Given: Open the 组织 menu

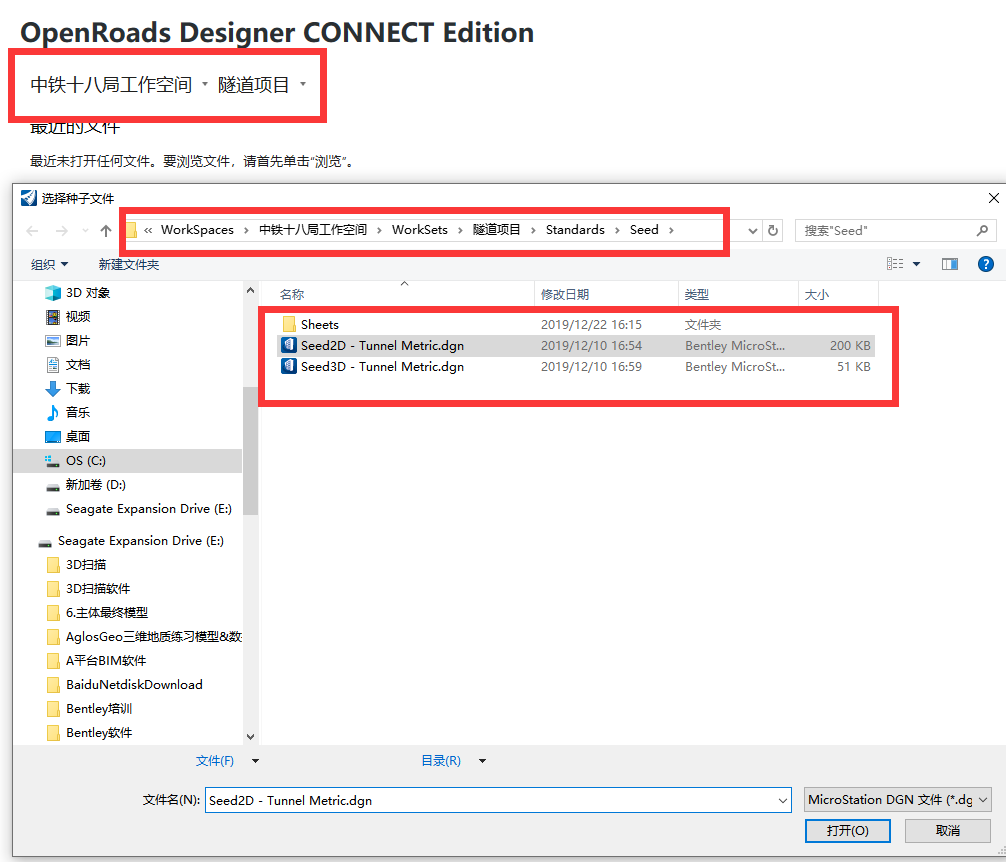Looking at the screenshot, I should [49, 265].
